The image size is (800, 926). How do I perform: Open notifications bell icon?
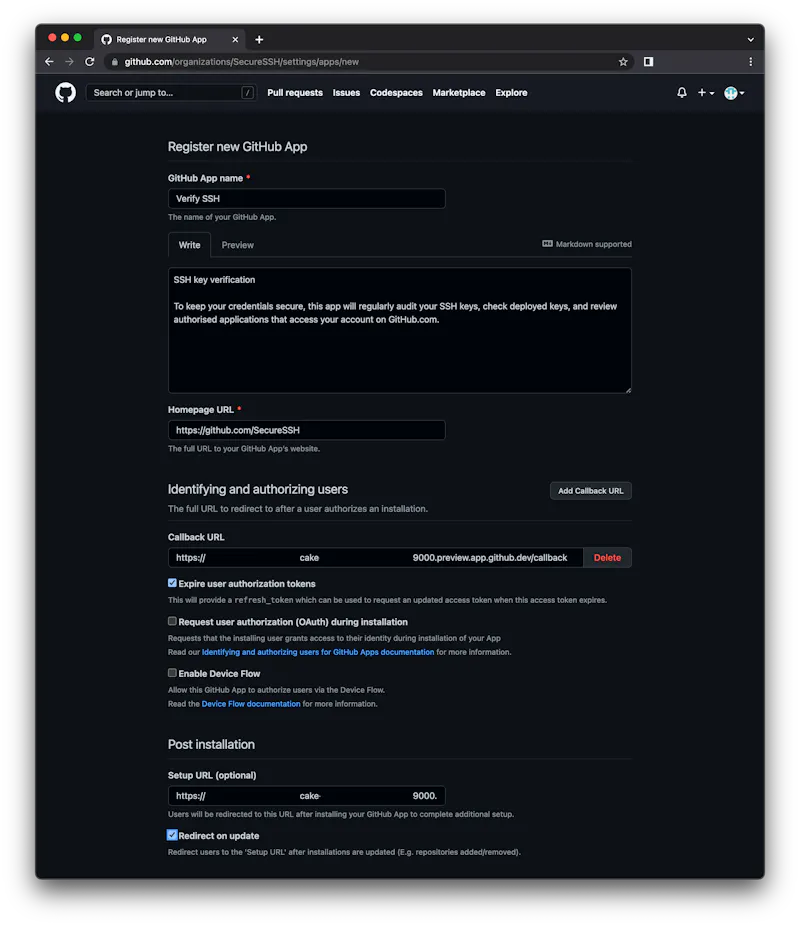click(682, 93)
